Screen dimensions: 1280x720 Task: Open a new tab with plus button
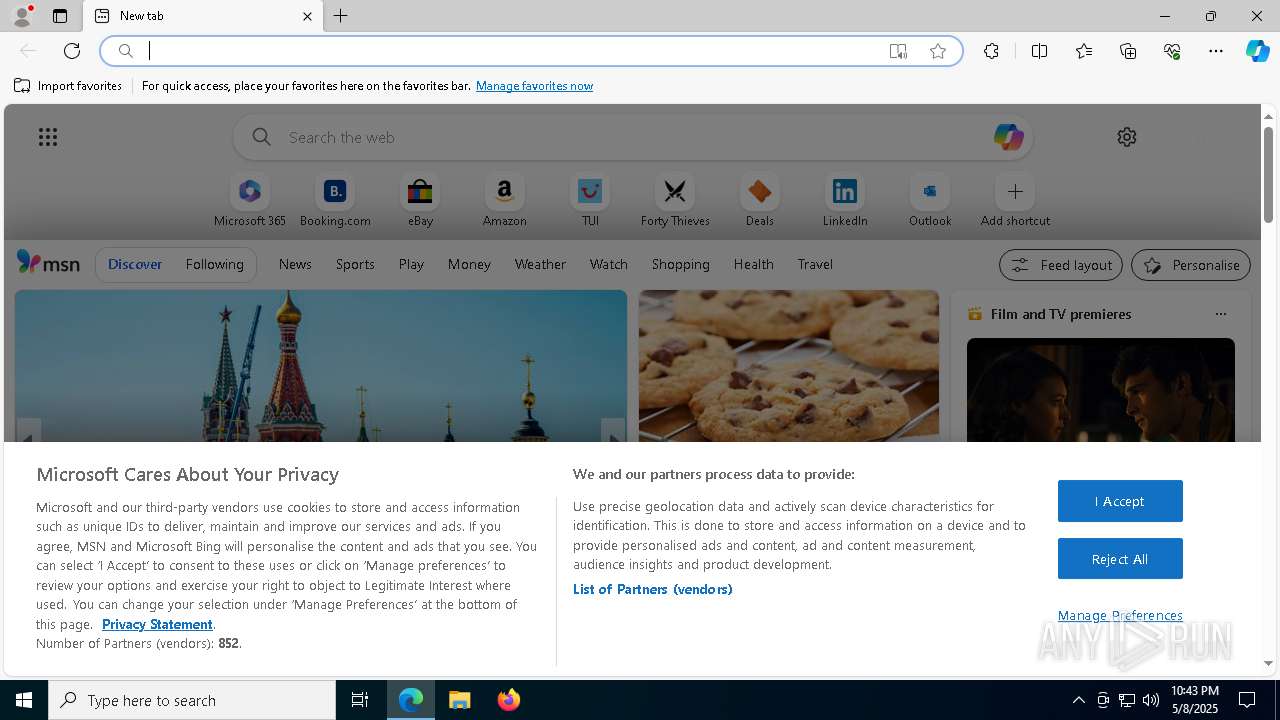click(x=341, y=16)
